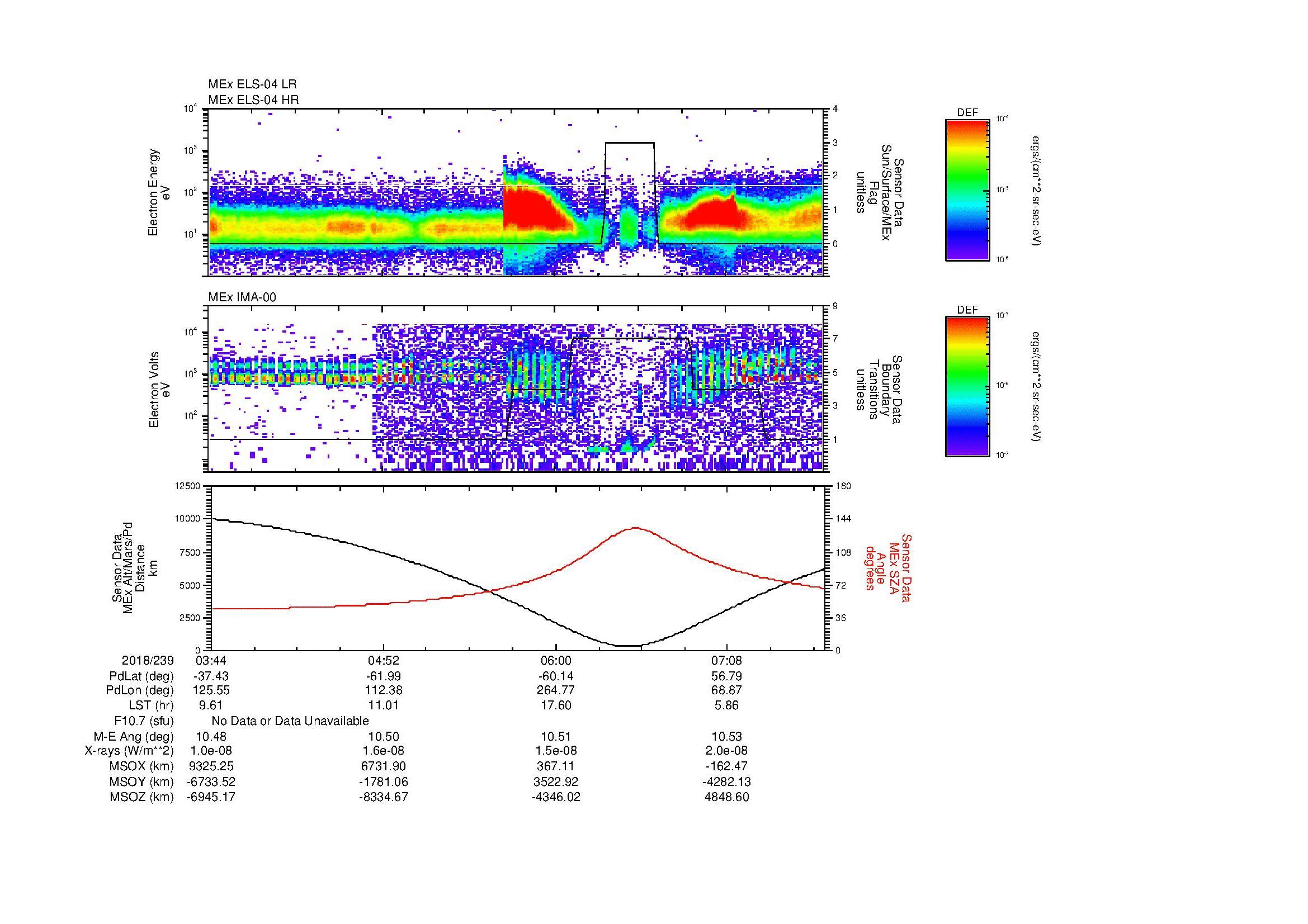Click the flat top of the ELS panel flag line
This screenshot has width=1308, height=924.
coord(630,143)
